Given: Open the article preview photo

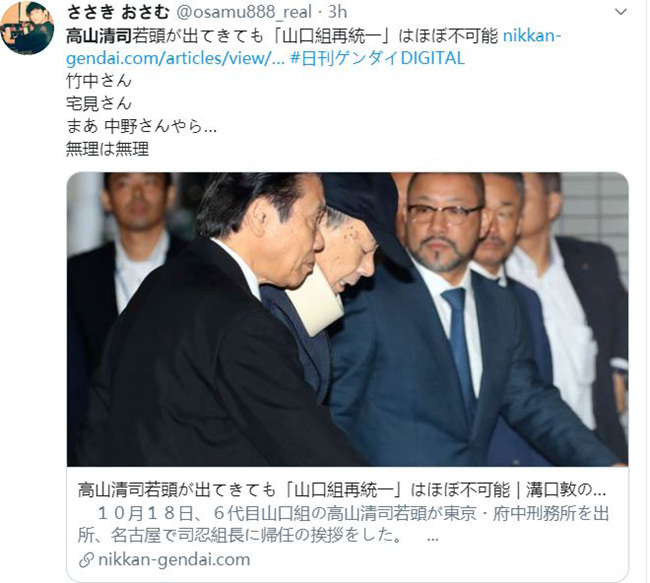Looking at the screenshot, I should coord(347,319).
